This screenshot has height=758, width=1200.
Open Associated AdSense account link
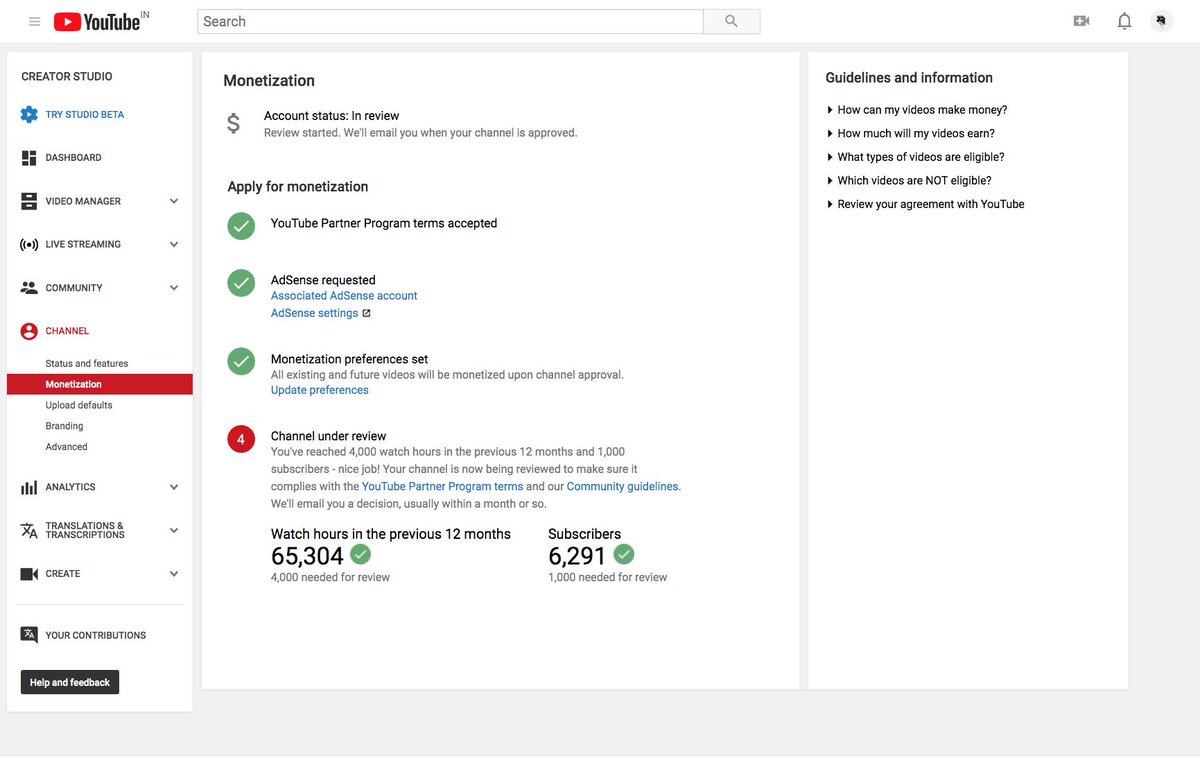(344, 296)
